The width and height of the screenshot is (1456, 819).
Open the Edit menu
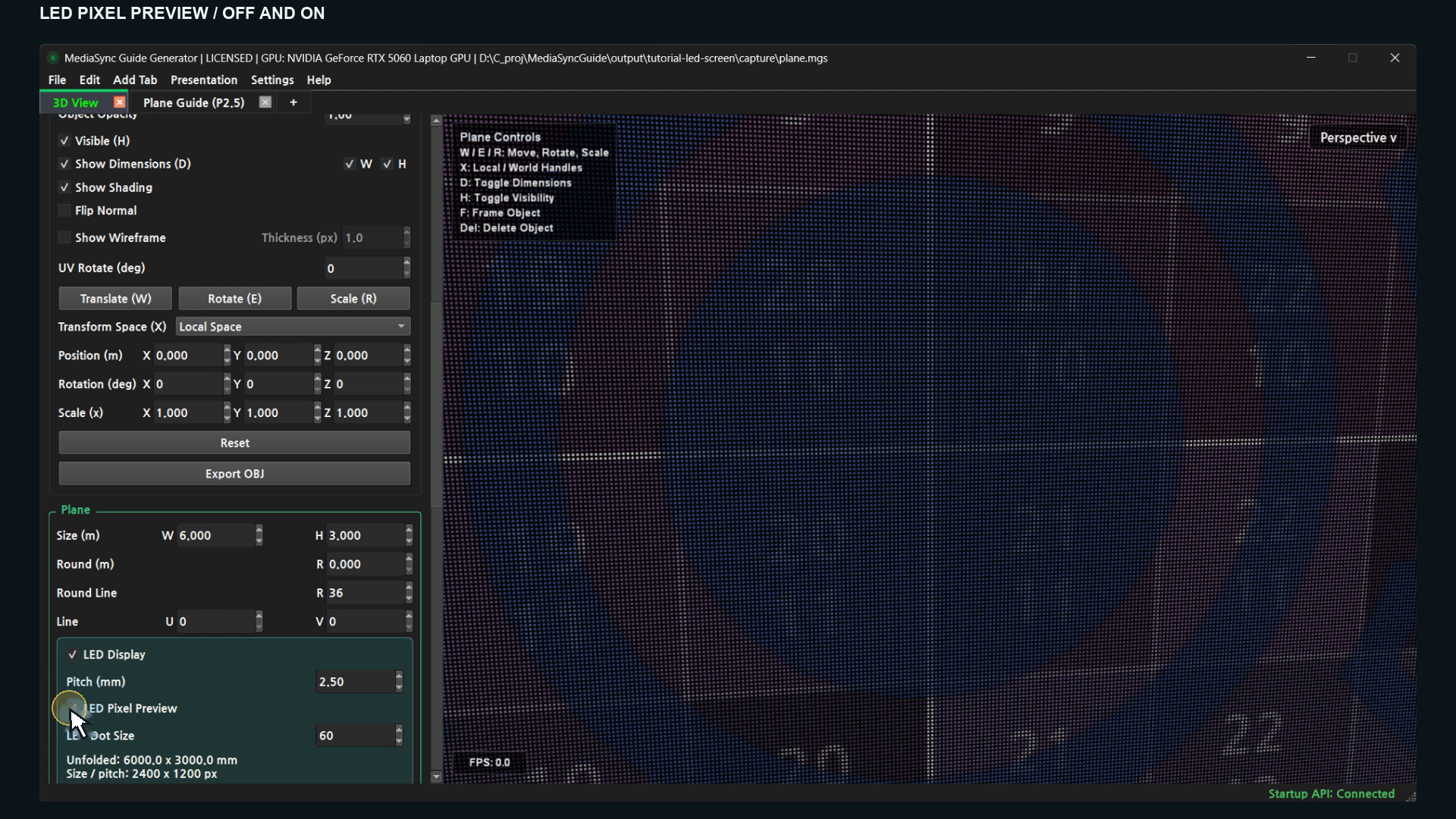pyautogui.click(x=89, y=80)
